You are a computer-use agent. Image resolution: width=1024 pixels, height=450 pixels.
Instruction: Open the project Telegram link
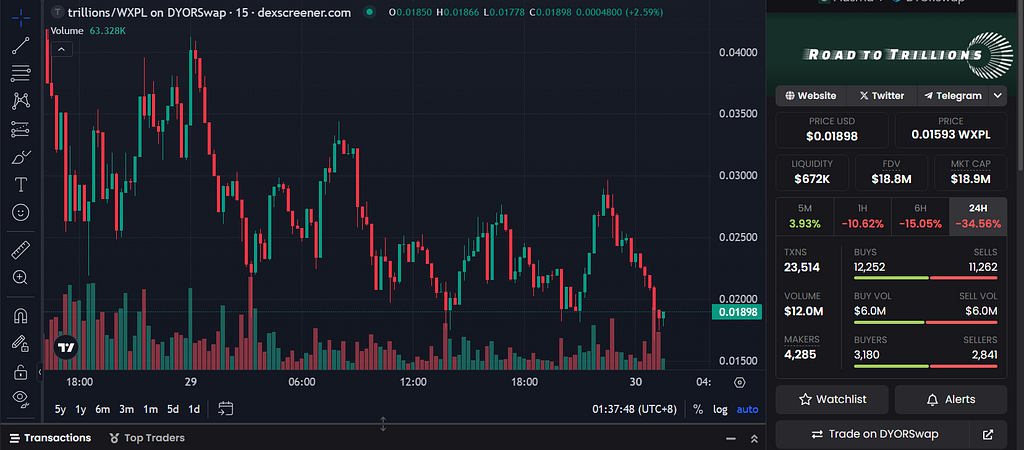pos(953,95)
